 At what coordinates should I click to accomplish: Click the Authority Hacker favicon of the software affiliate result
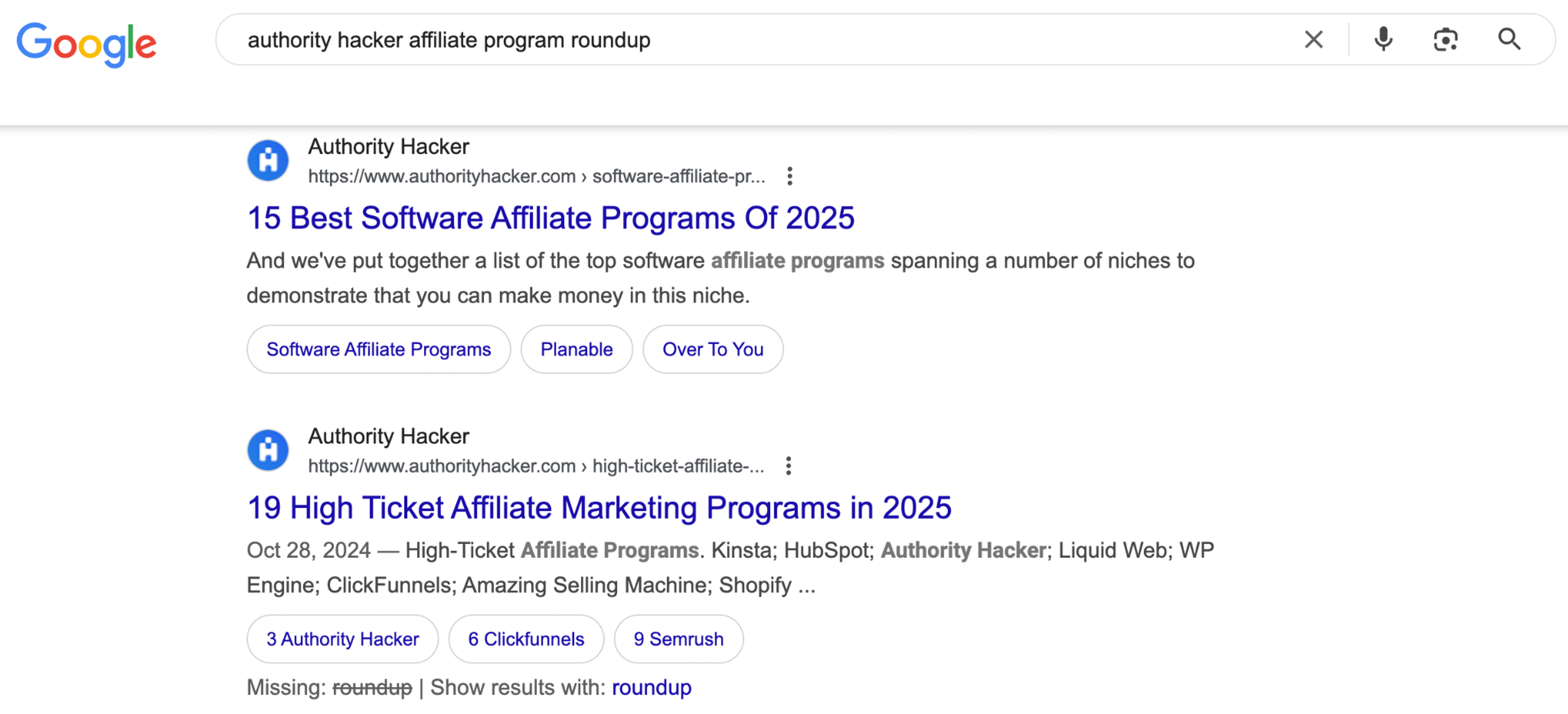click(268, 161)
